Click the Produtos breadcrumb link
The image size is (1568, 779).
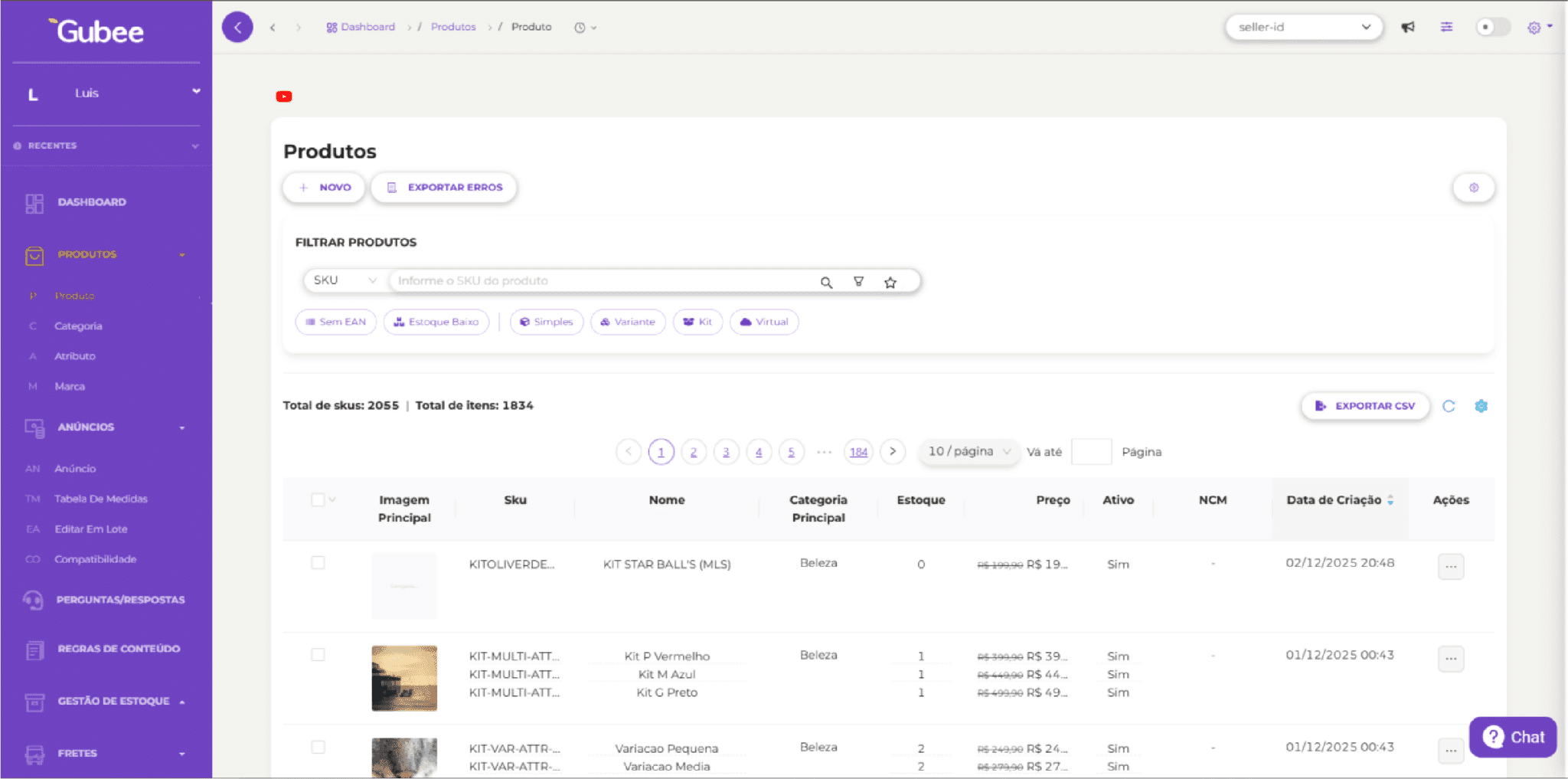click(x=453, y=27)
